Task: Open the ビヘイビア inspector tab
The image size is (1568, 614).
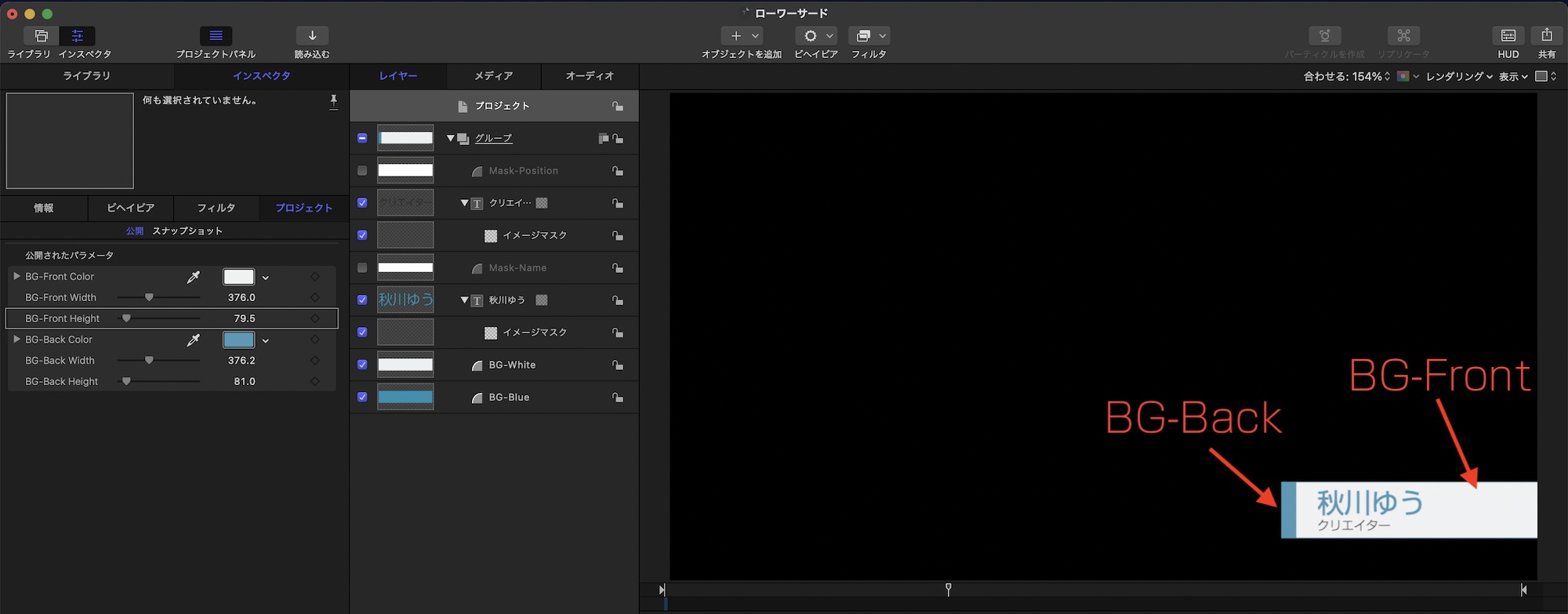Action: (x=130, y=208)
